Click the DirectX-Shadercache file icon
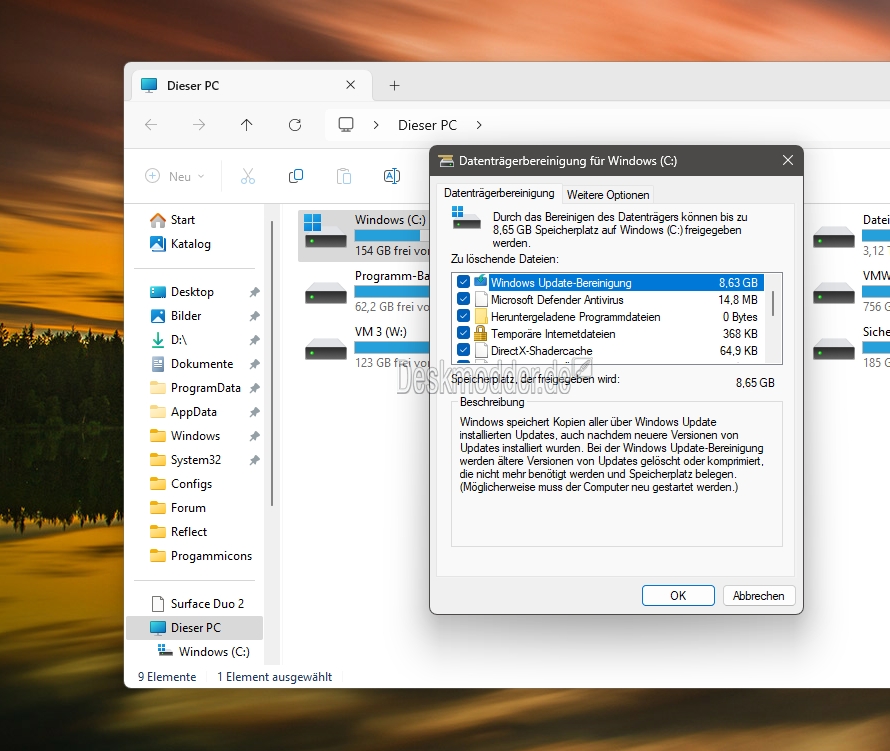Image resolution: width=890 pixels, height=751 pixels. tap(481, 350)
